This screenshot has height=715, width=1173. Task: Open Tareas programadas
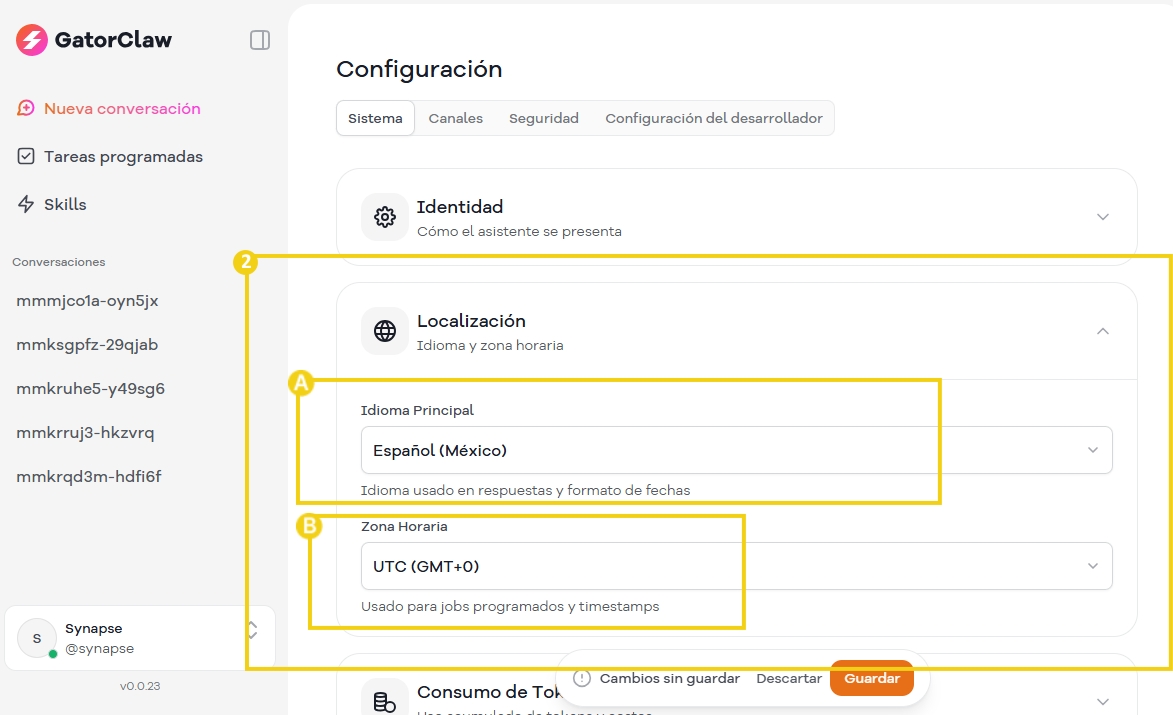click(123, 156)
